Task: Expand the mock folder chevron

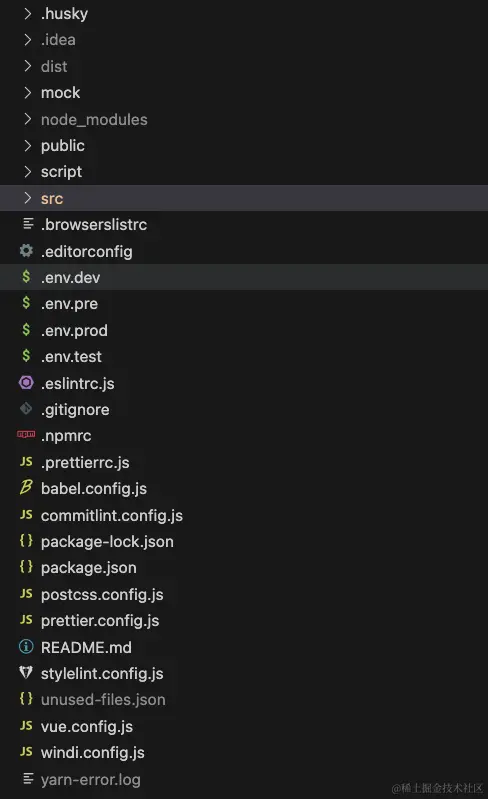Action: point(28,92)
